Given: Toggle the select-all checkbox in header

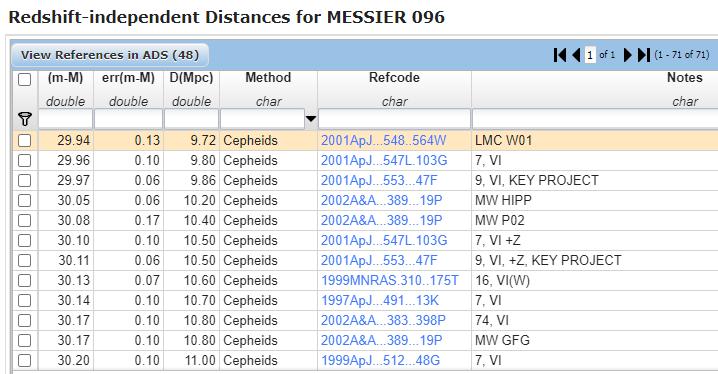Looking at the screenshot, I should click(24, 79).
